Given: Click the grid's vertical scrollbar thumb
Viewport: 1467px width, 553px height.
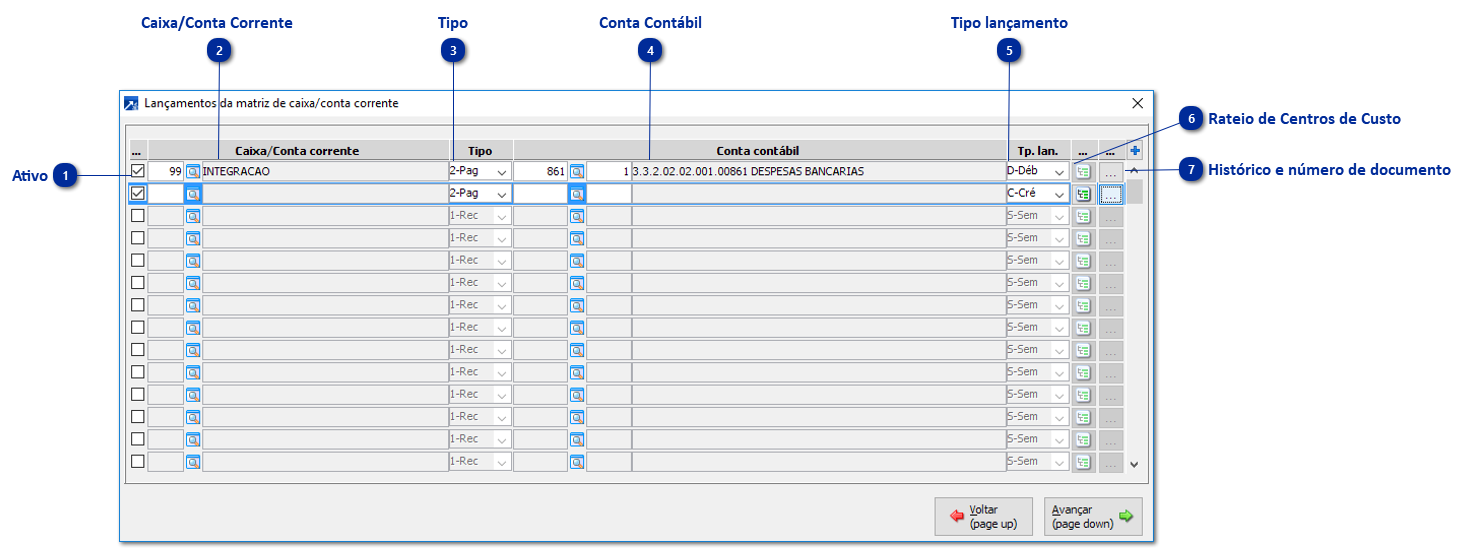Looking at the screenshot, I should coord(1134,192).
